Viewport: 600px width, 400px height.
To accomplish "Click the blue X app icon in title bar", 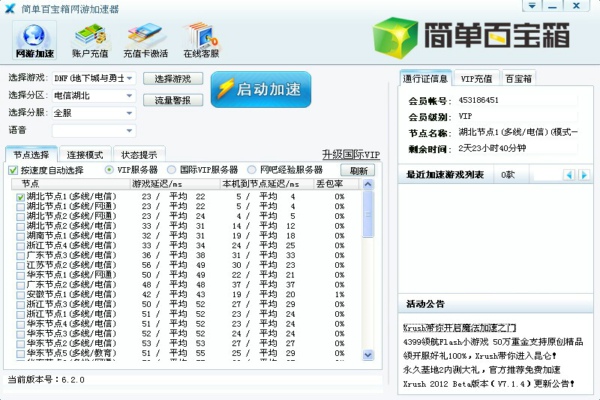I will 10,8.
